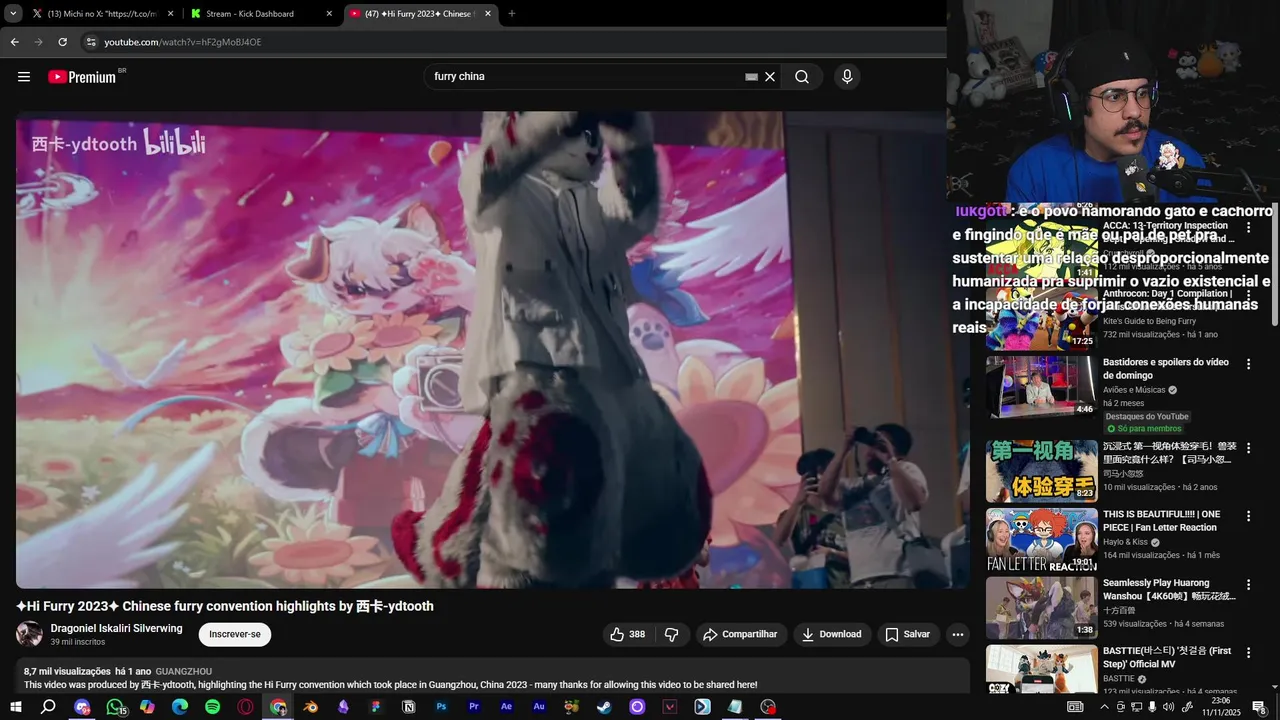
Task: Open a new browser tab
Action: 512,14
